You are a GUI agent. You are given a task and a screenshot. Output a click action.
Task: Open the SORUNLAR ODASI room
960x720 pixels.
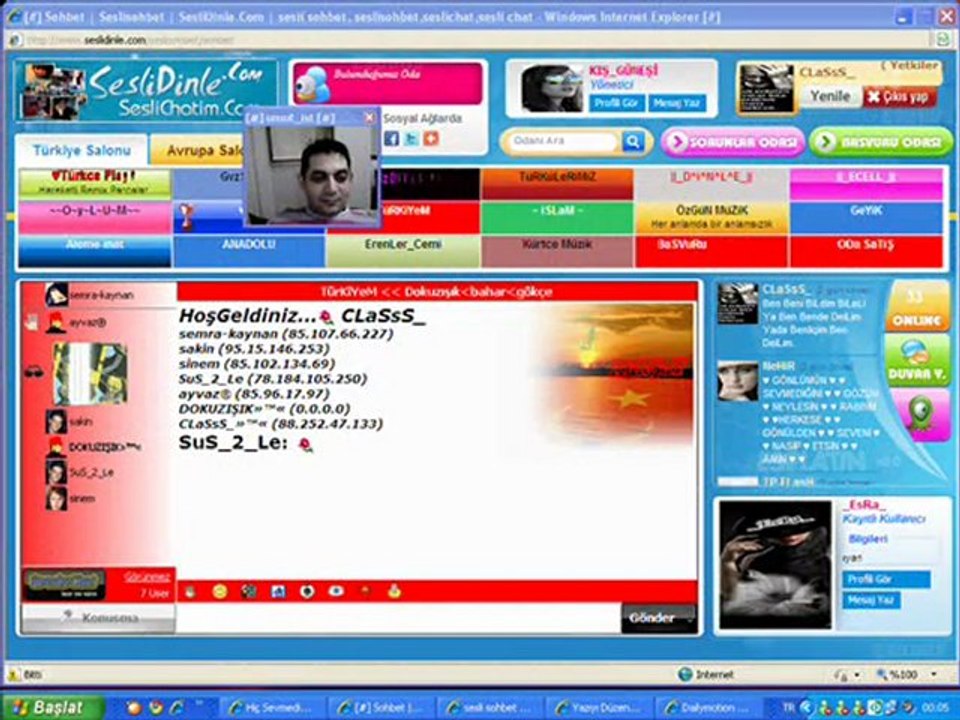733,142
